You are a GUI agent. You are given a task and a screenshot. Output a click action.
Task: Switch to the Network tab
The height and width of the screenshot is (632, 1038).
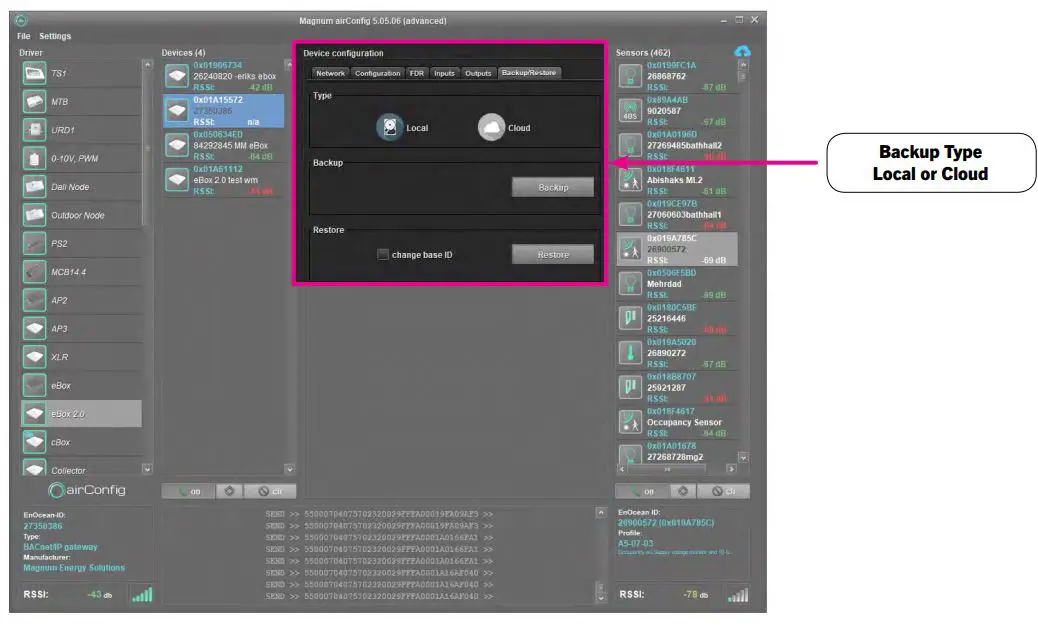coord(330,73)
